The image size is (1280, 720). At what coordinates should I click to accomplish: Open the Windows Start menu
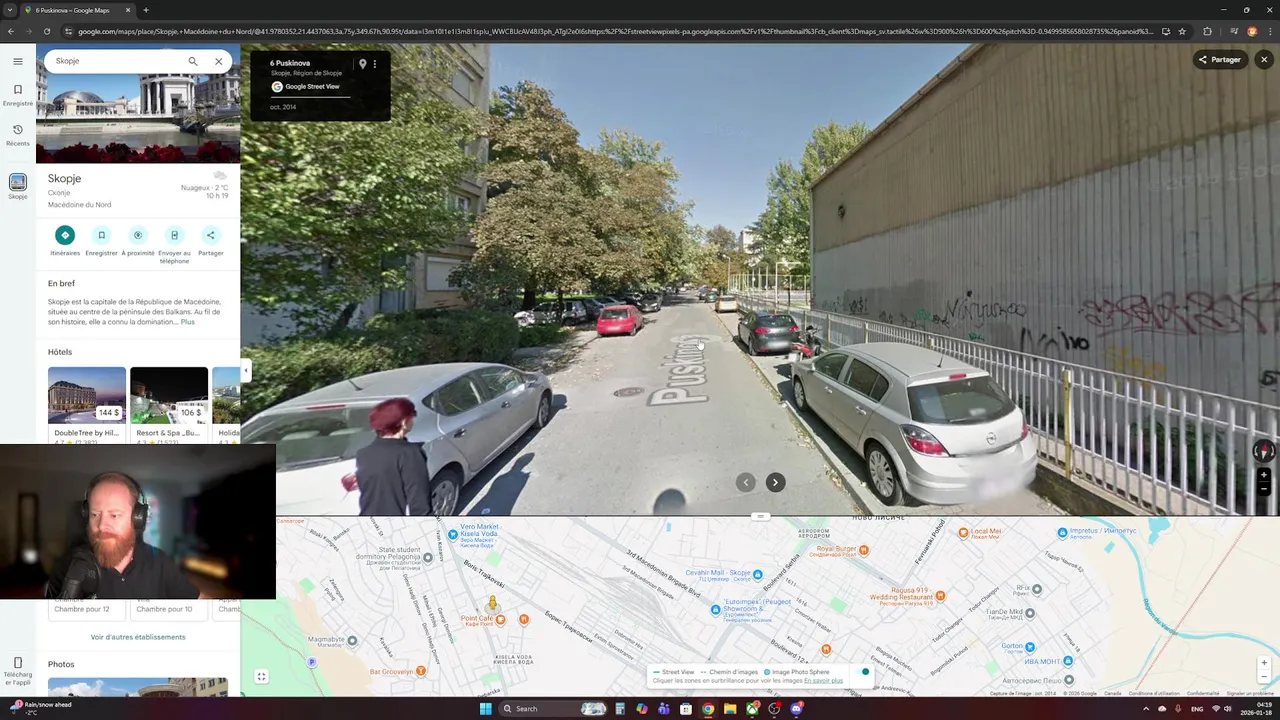(485, 709)
